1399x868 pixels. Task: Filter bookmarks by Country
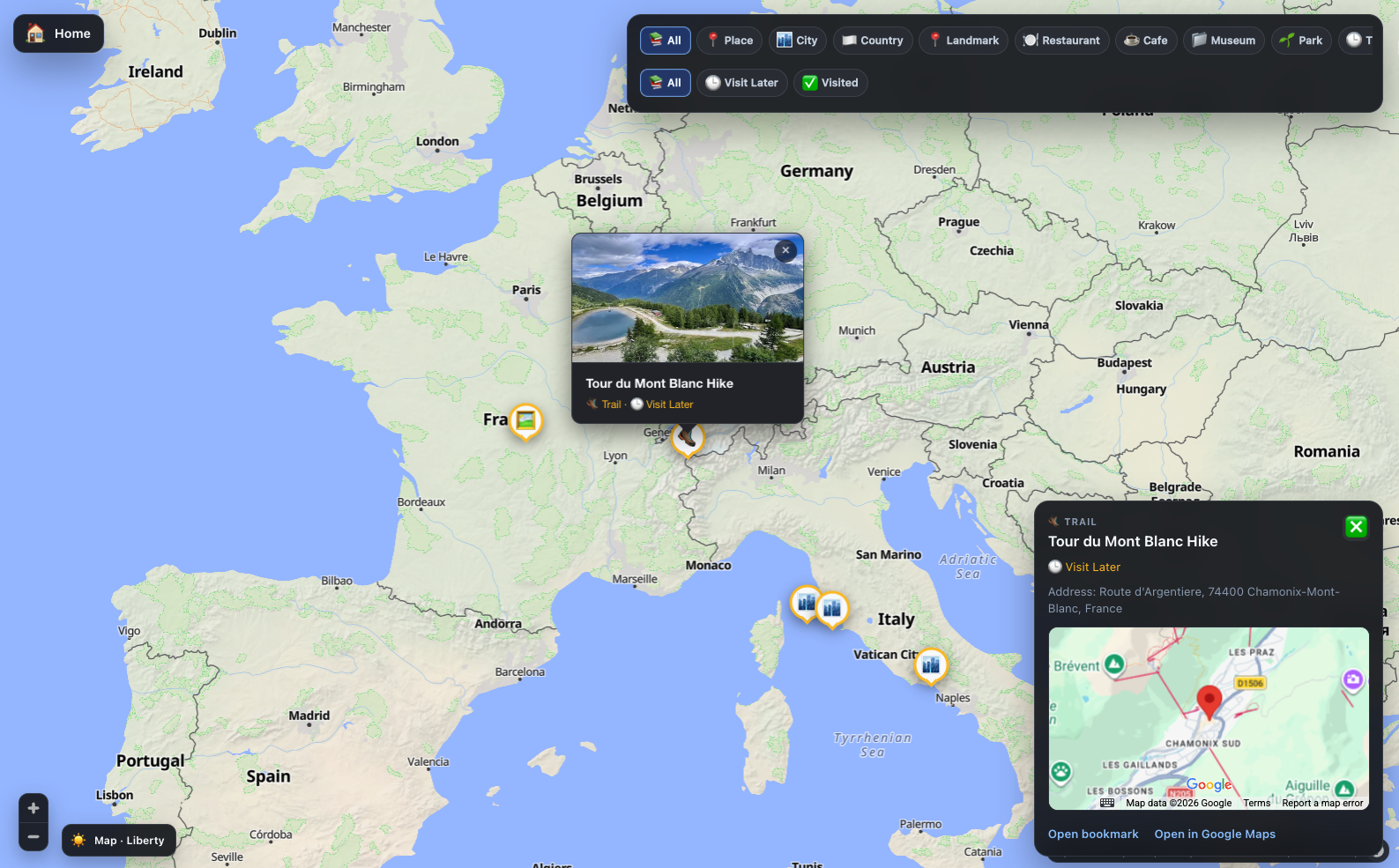pos(873,41)
